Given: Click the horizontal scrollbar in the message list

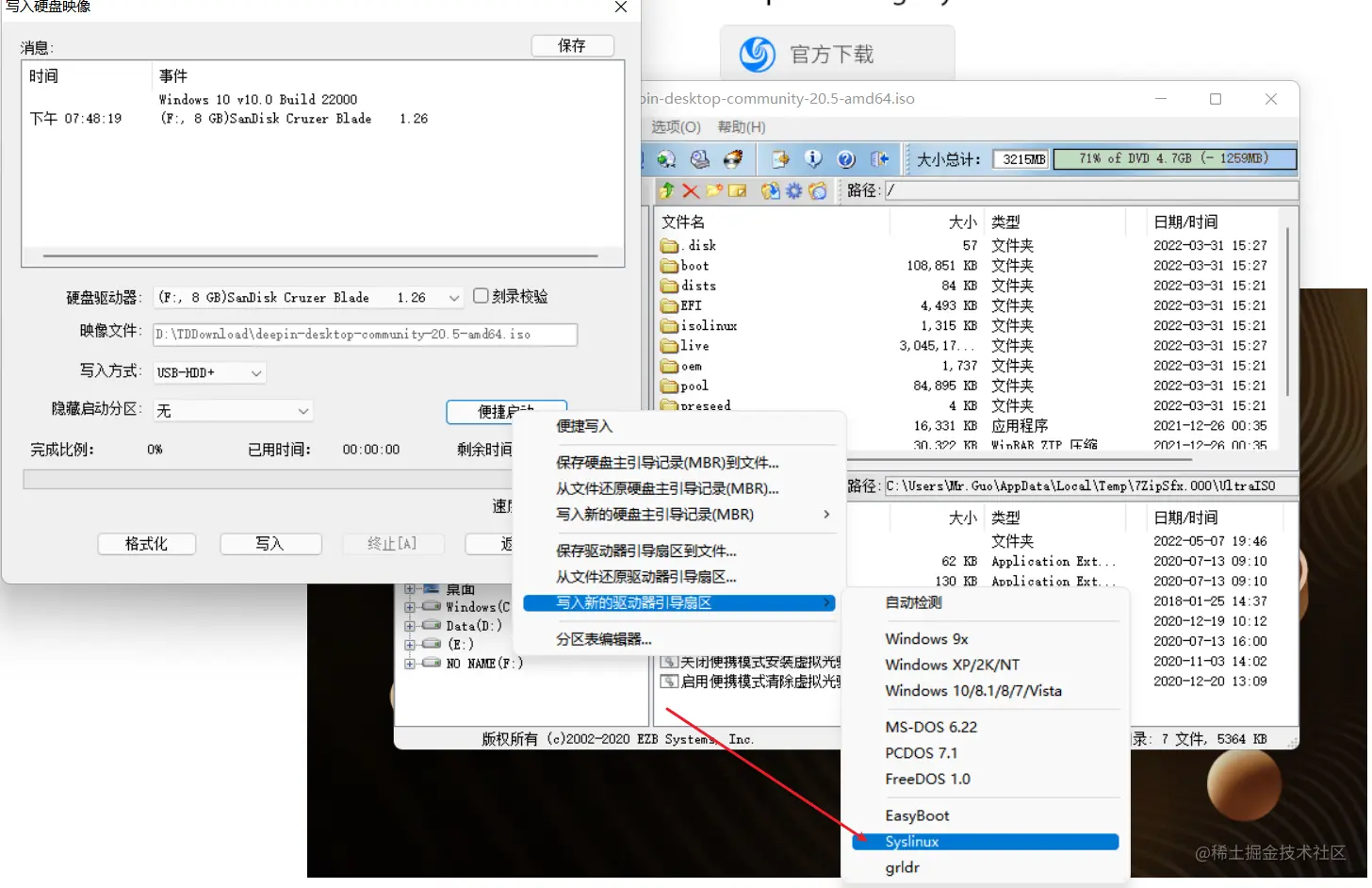Looking at the screenshot, I should (320, 255).
